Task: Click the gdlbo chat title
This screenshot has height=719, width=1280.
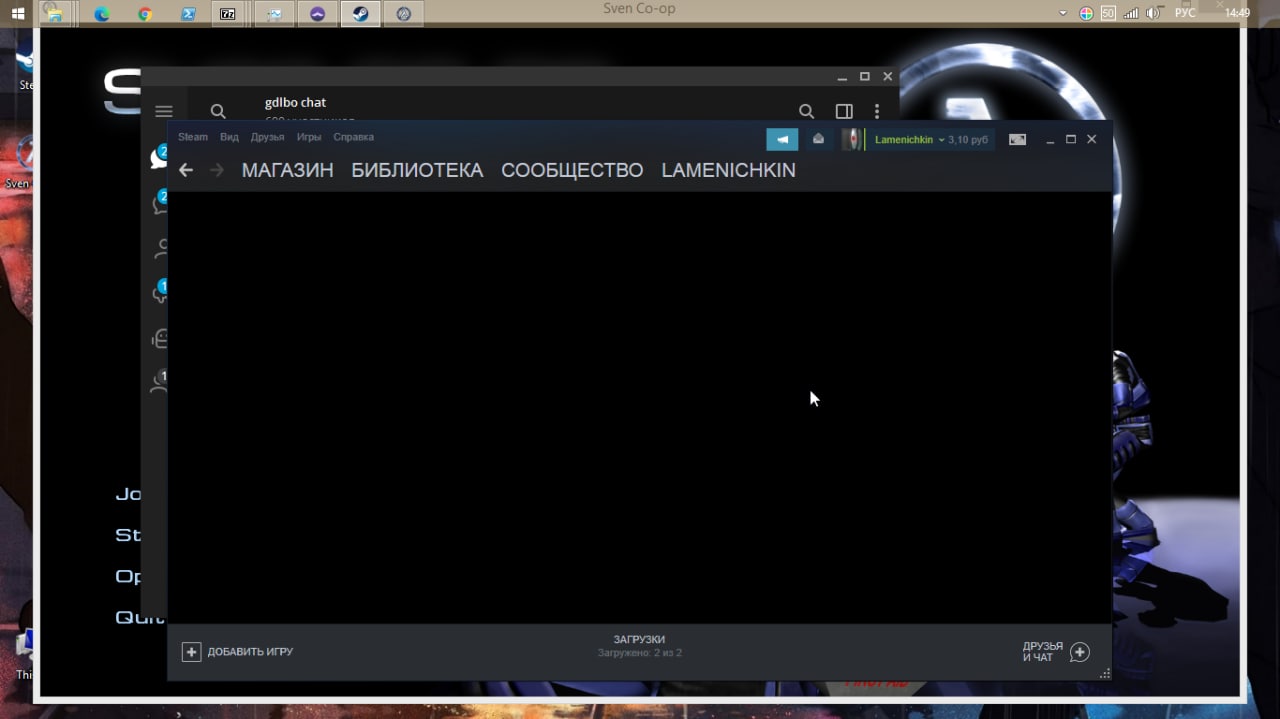Action: click(x=295, y=102)
